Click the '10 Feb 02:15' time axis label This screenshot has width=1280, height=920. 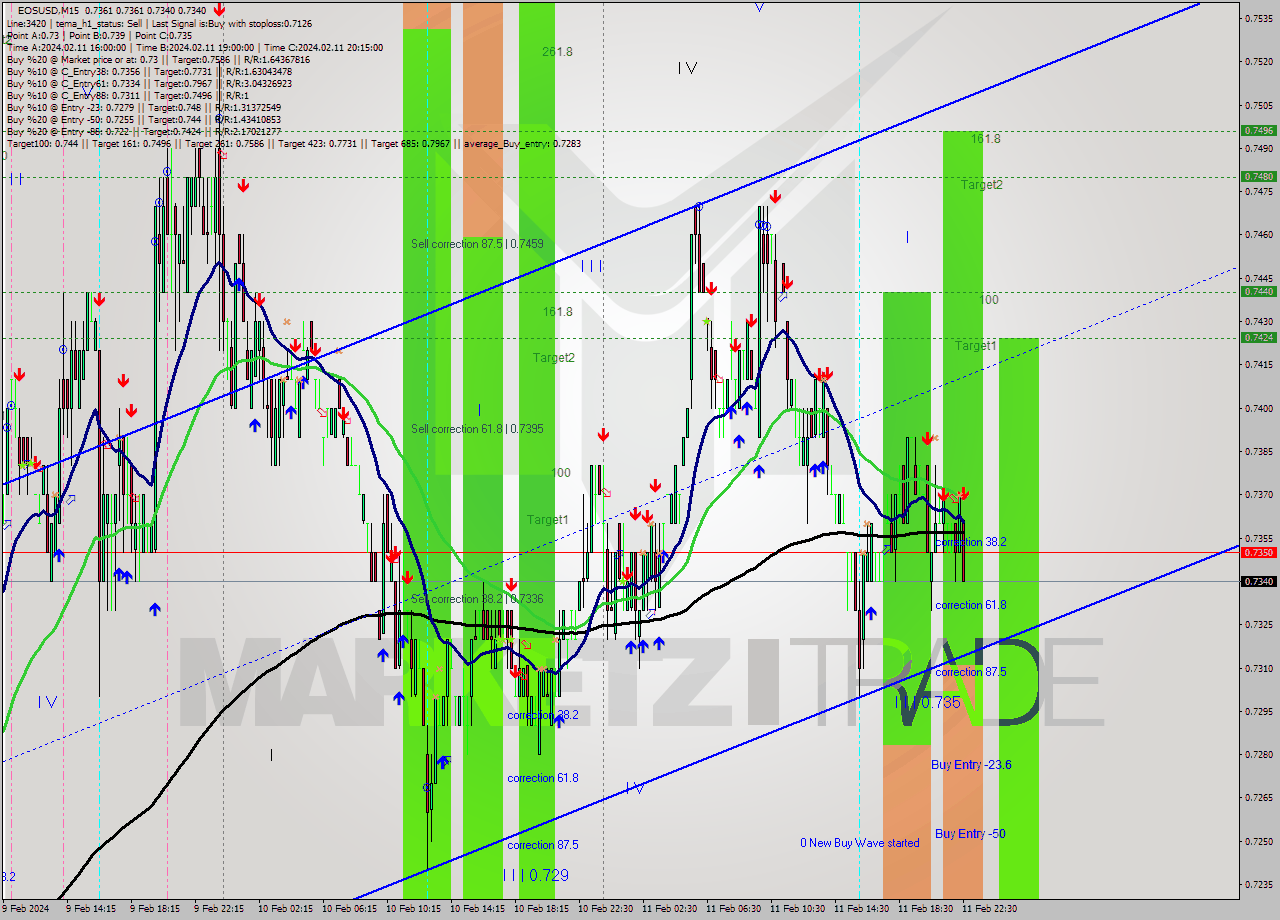click(x=287, y=909)
